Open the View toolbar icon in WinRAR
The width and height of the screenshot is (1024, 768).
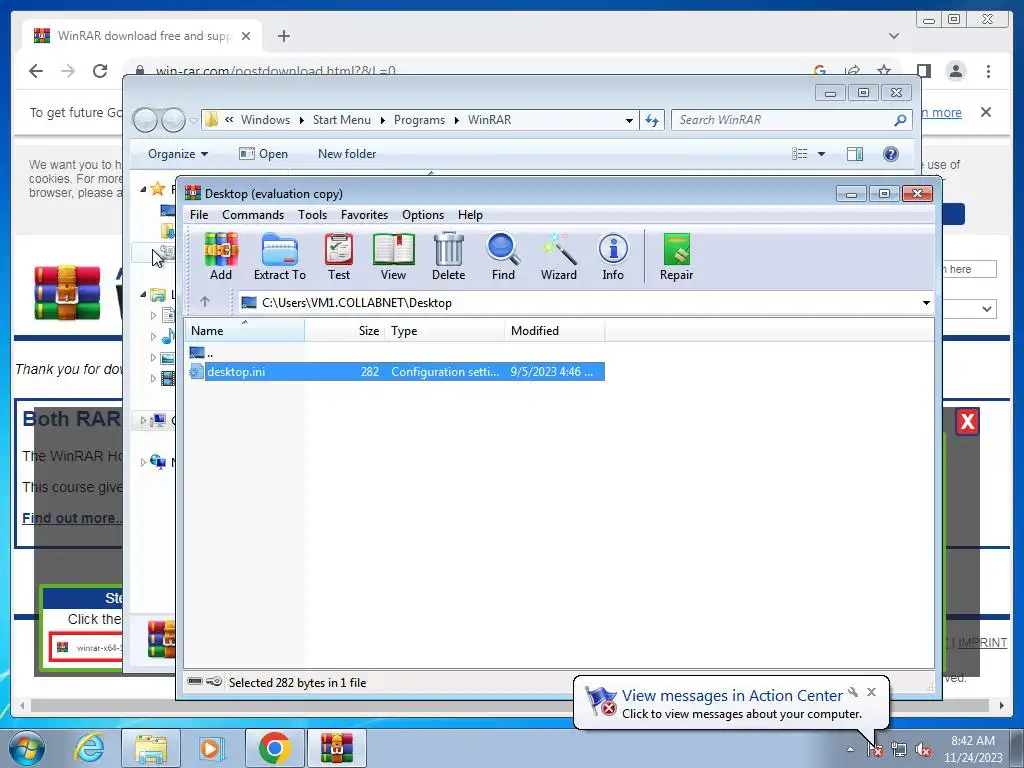[x=393, y=257]
